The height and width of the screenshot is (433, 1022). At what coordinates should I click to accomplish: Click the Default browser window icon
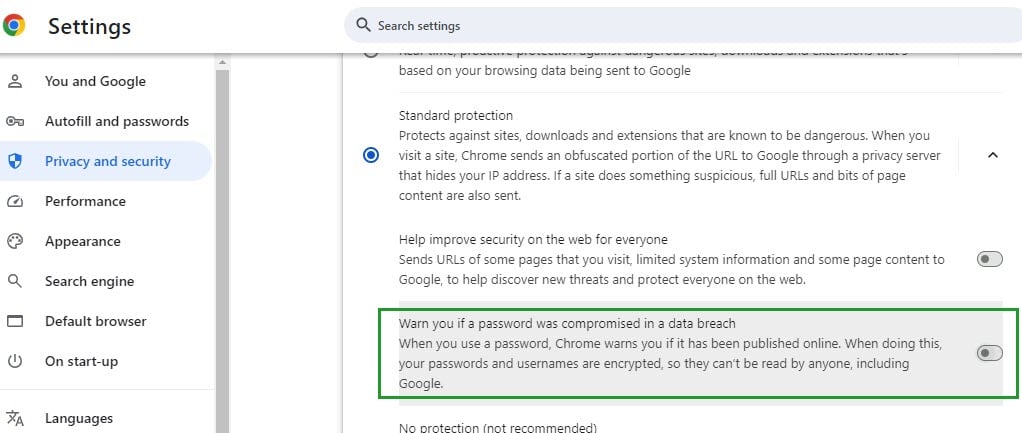coord(14,321)
